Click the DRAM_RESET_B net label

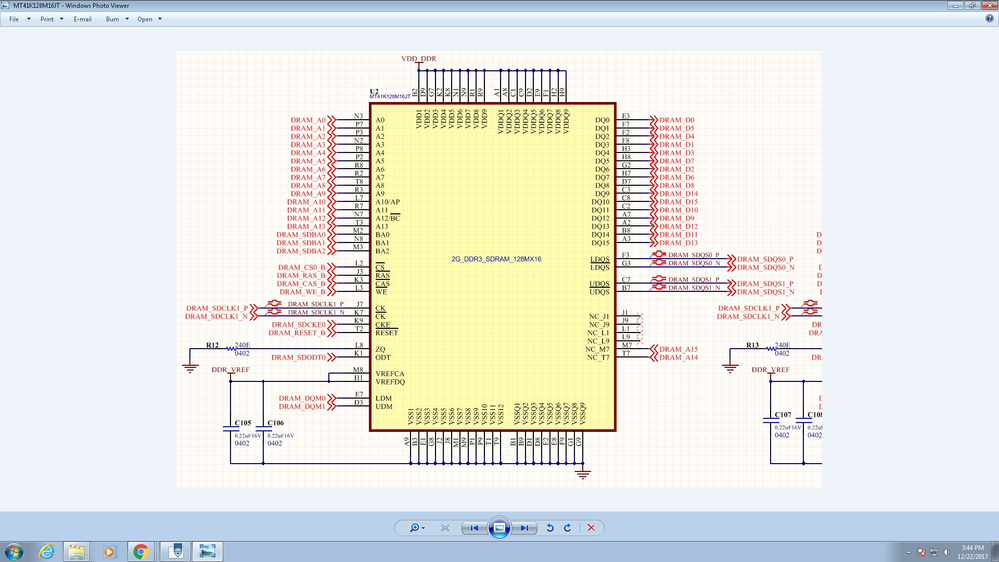click(297, 333)
